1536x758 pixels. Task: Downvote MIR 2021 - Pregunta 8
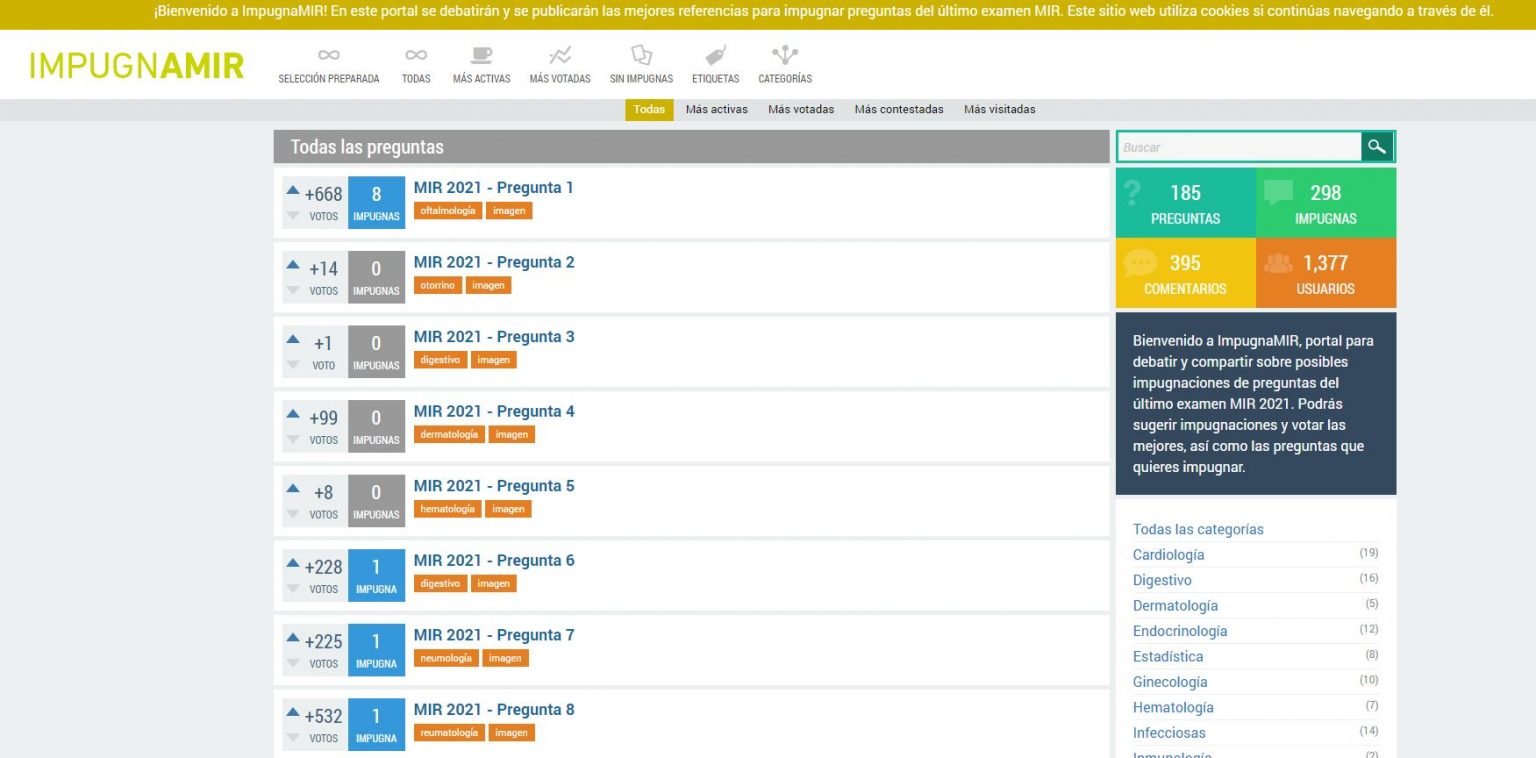[293, 738]
